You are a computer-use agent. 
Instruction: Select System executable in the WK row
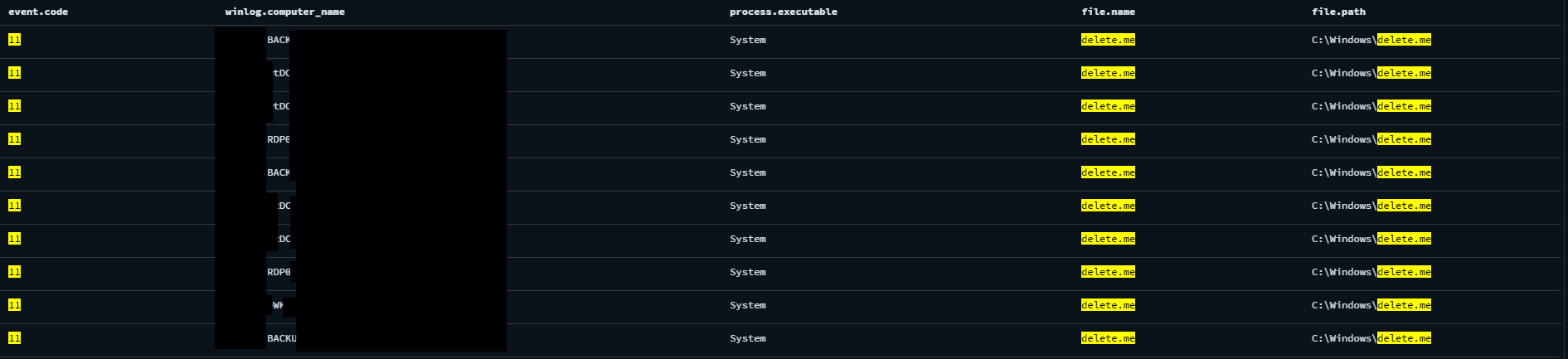[x=748, y=305]
